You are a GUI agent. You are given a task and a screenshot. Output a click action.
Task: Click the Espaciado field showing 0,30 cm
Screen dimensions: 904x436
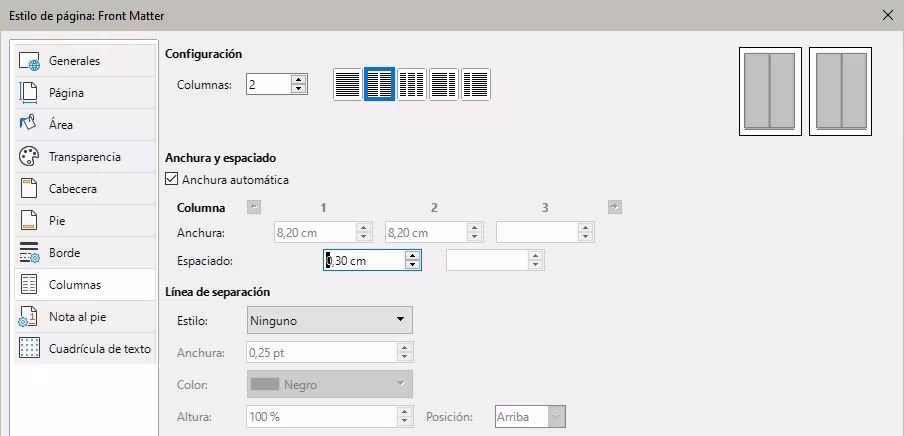[x=364, y=260]
